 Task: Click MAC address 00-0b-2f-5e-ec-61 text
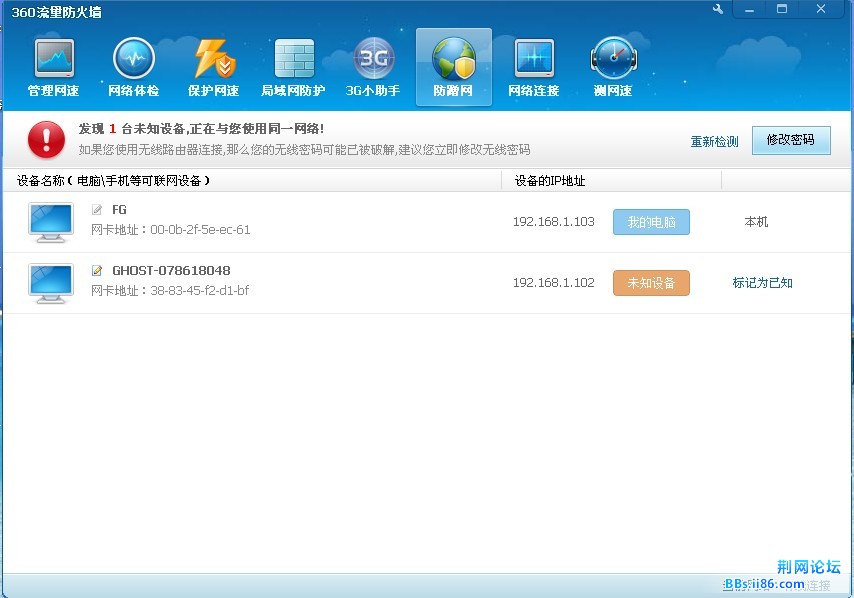click(x=200, y=230)
